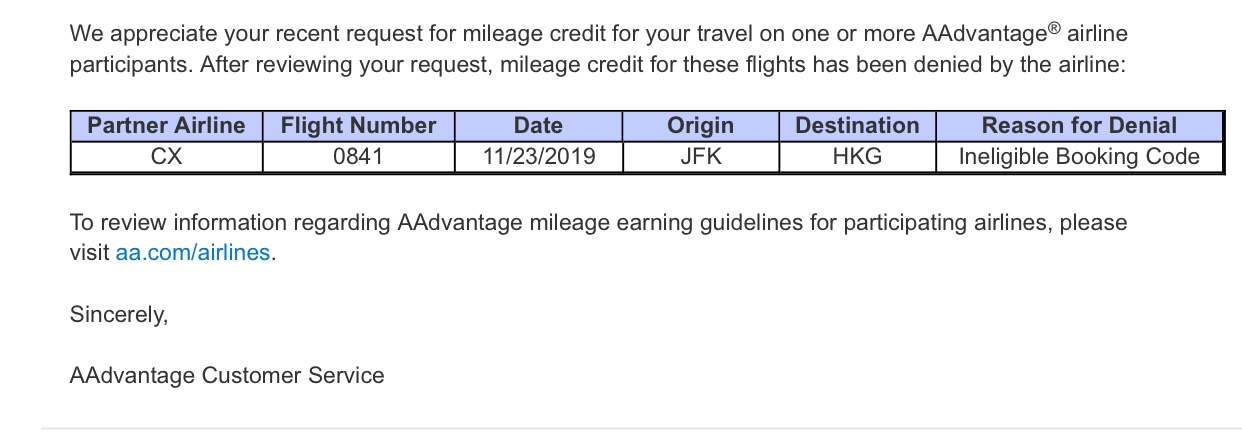Select the Ineligible Booking Code cell

pyautogui.click(x=1079, y=157)
